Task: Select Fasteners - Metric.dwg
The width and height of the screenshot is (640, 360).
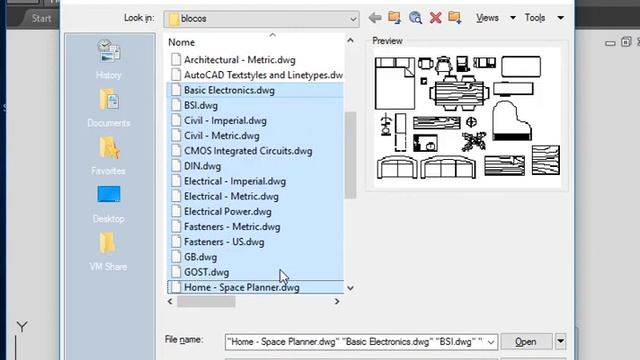Action: [x=232, y=227]
